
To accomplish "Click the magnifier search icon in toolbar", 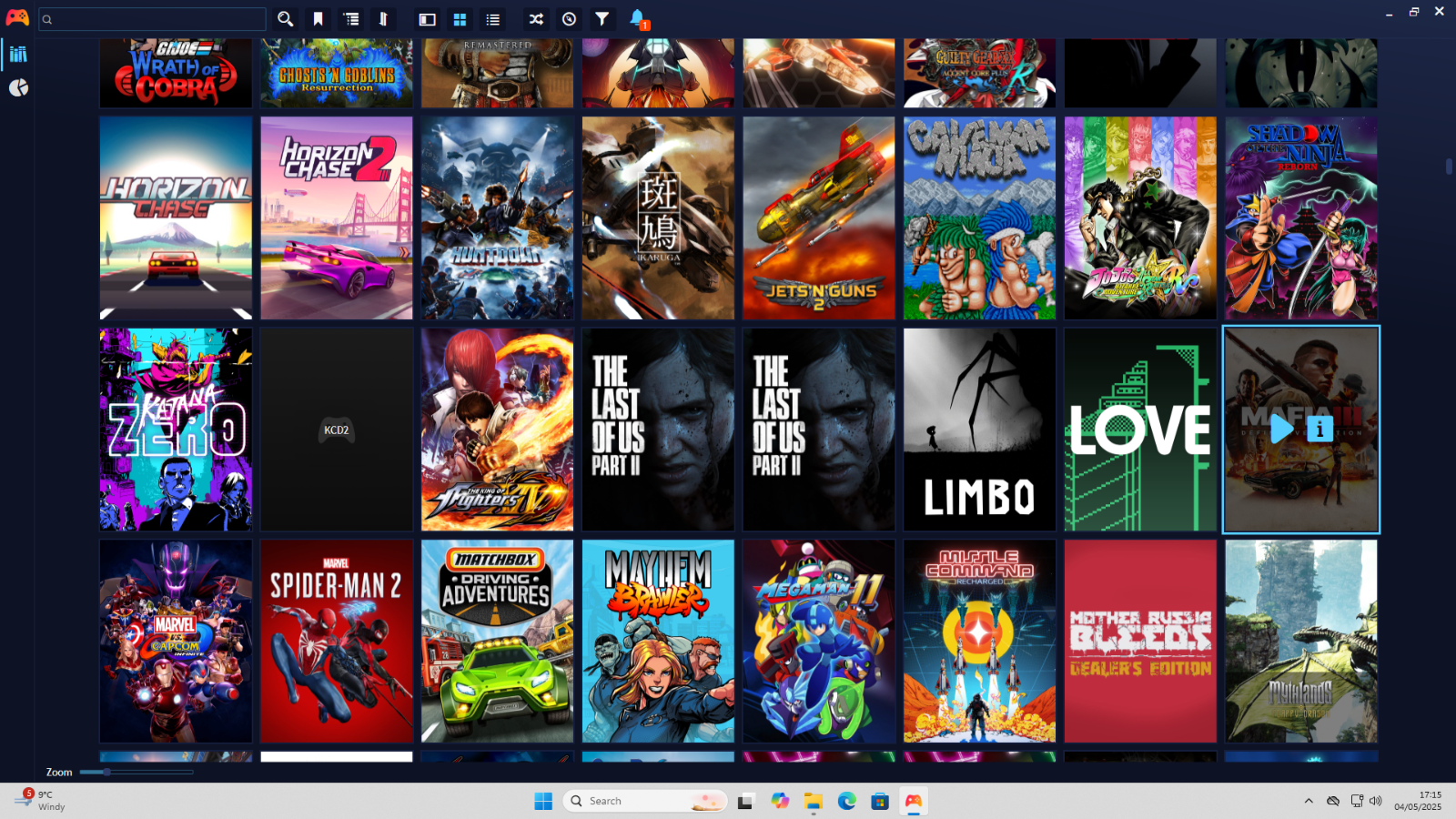I will [x=286, y=19].
